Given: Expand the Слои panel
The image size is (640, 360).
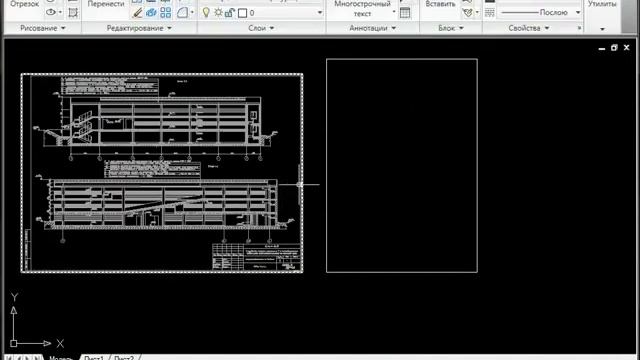Looking at the screenshot, I should (261, 28).
